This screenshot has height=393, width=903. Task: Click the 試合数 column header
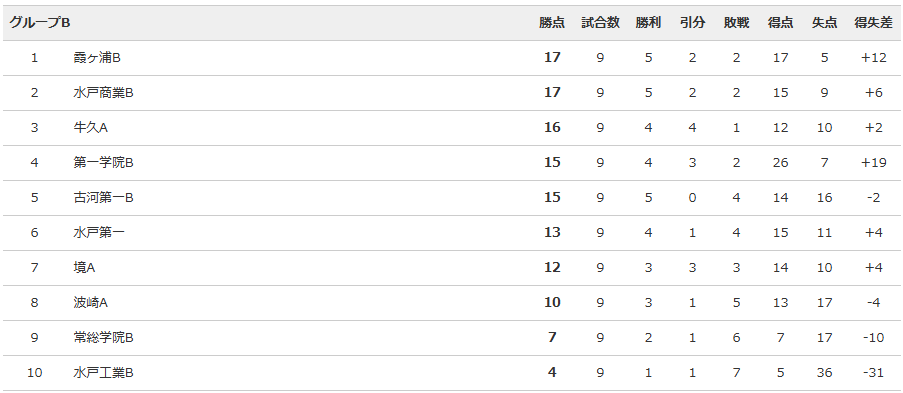click(600, 23)
